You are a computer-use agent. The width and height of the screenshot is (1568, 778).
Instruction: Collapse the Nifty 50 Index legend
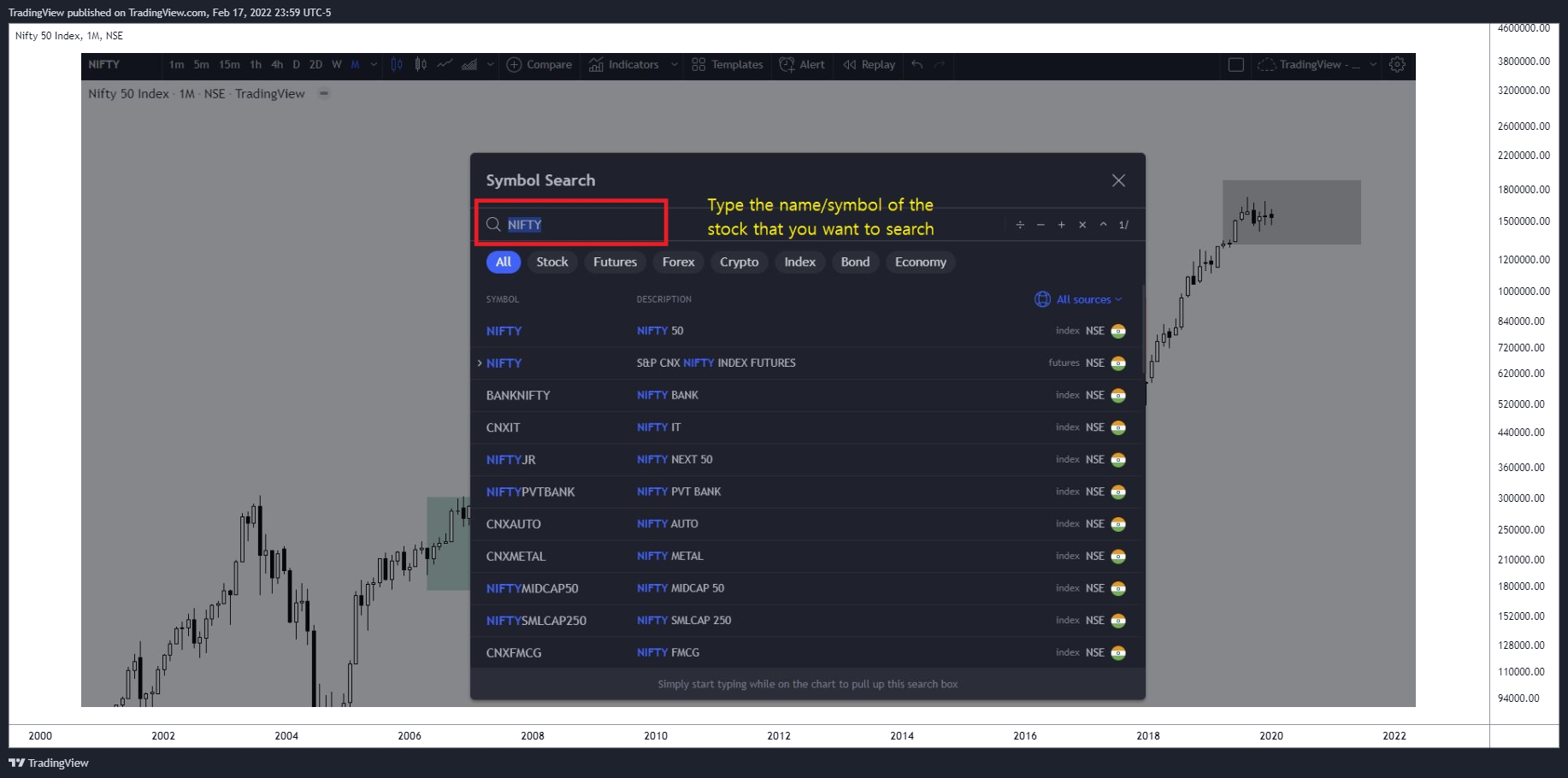pyautogui.click(x=324, y=93)
